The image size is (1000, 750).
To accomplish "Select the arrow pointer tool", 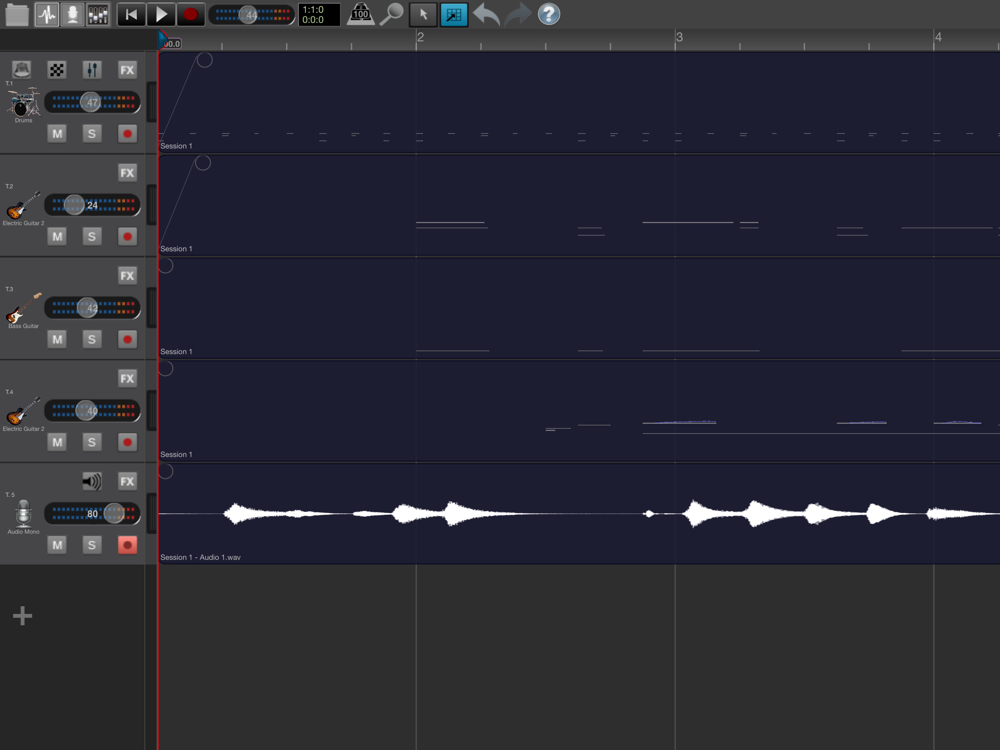I will point(423,15).
